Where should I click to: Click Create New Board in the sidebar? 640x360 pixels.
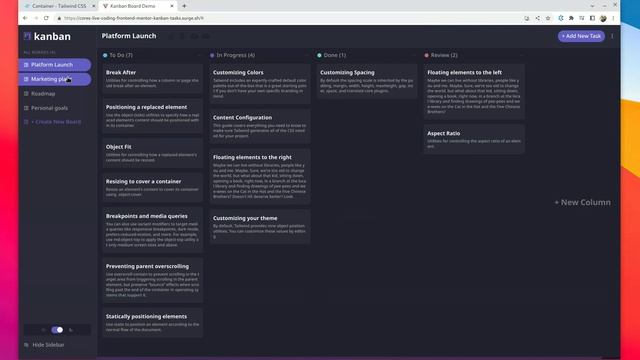click(56, 122)
